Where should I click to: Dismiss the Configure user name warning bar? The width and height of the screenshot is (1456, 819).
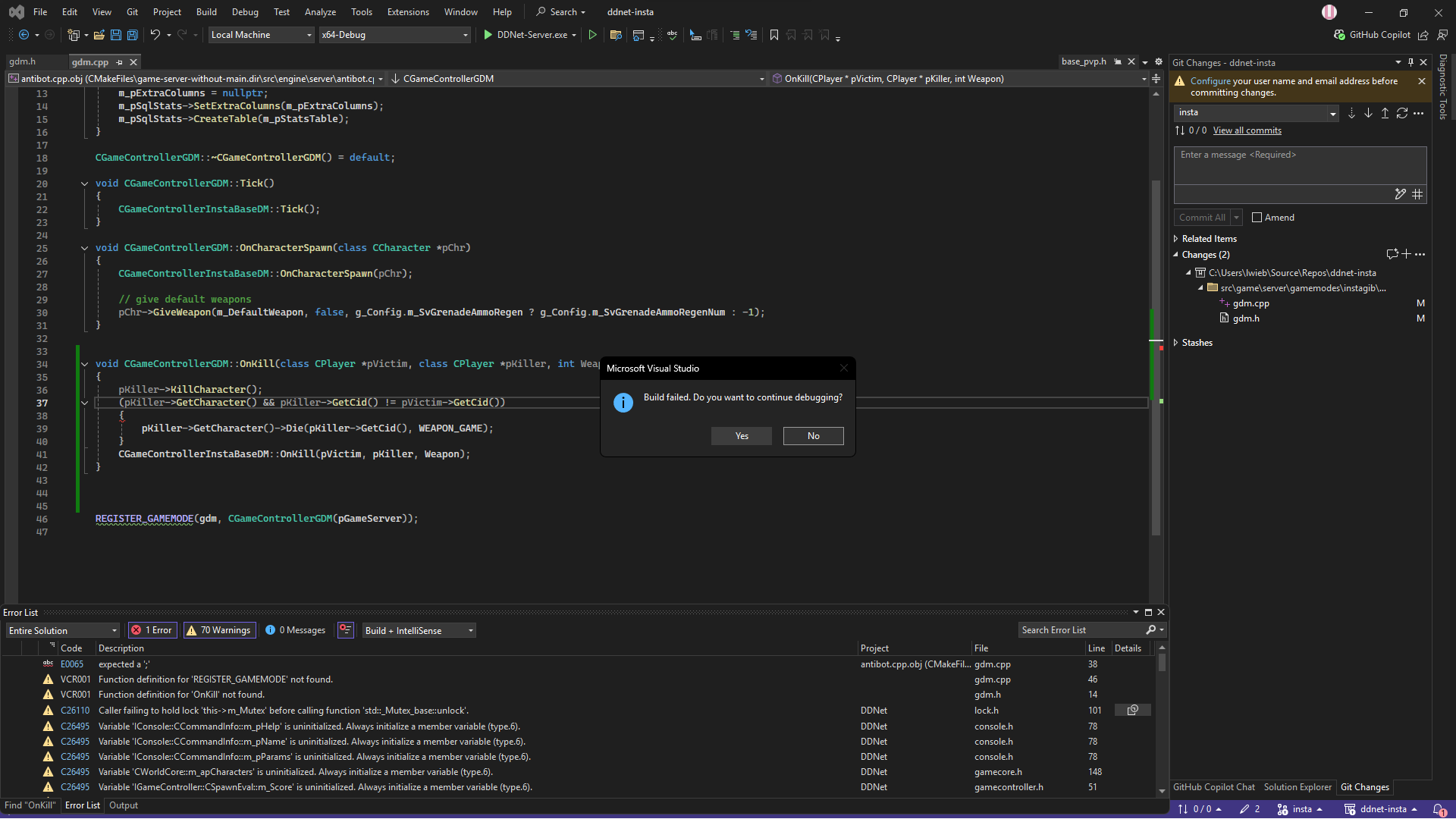pyautogui.click(x=1422, y=81)
